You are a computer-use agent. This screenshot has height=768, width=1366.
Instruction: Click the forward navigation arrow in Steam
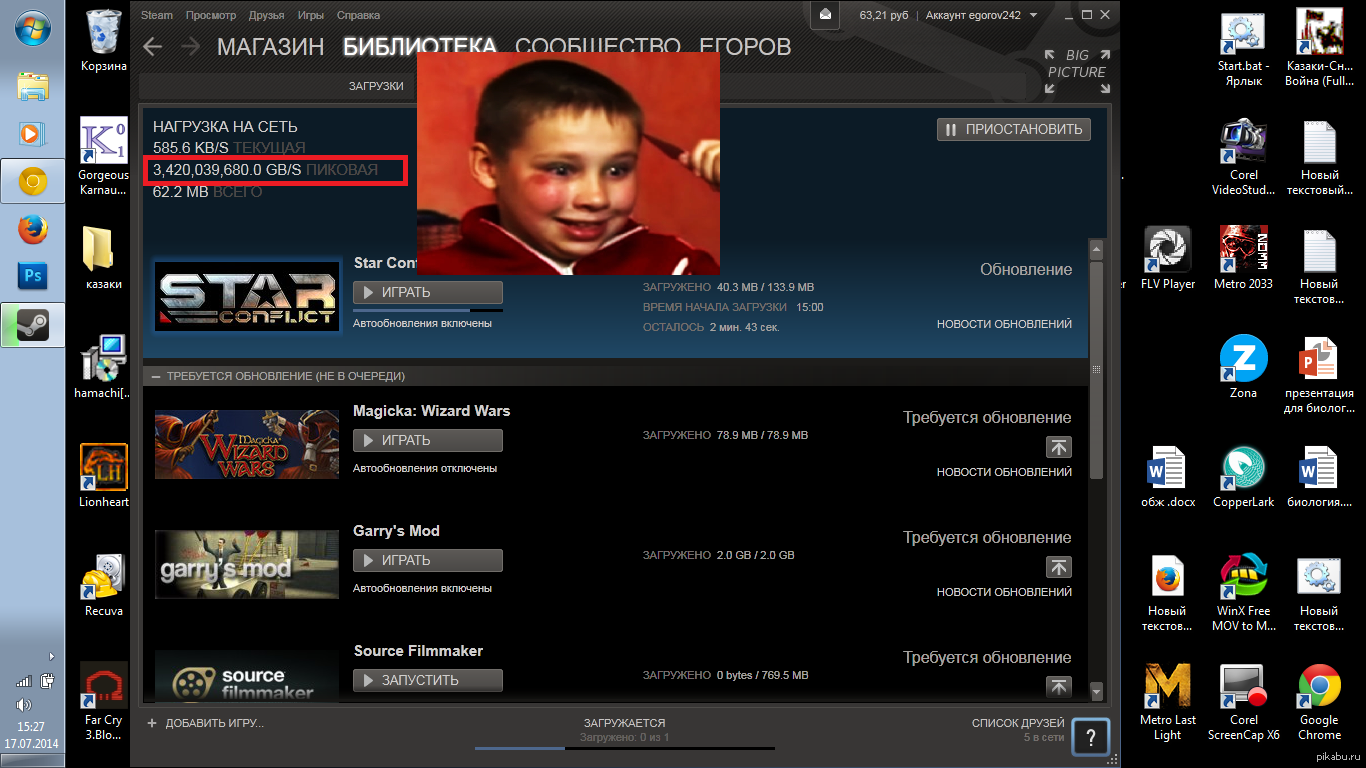tap(190, 46)
